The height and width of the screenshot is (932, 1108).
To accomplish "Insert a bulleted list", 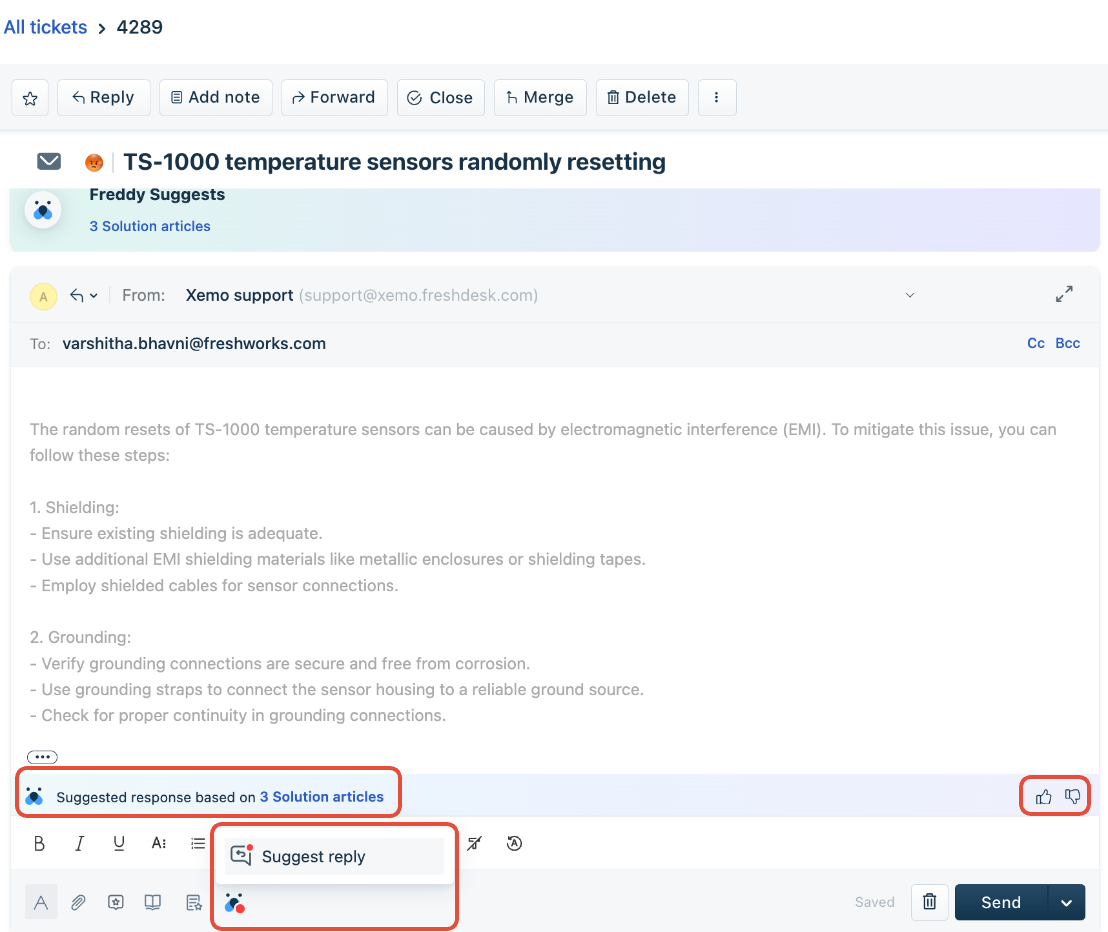I will [198, 843].
